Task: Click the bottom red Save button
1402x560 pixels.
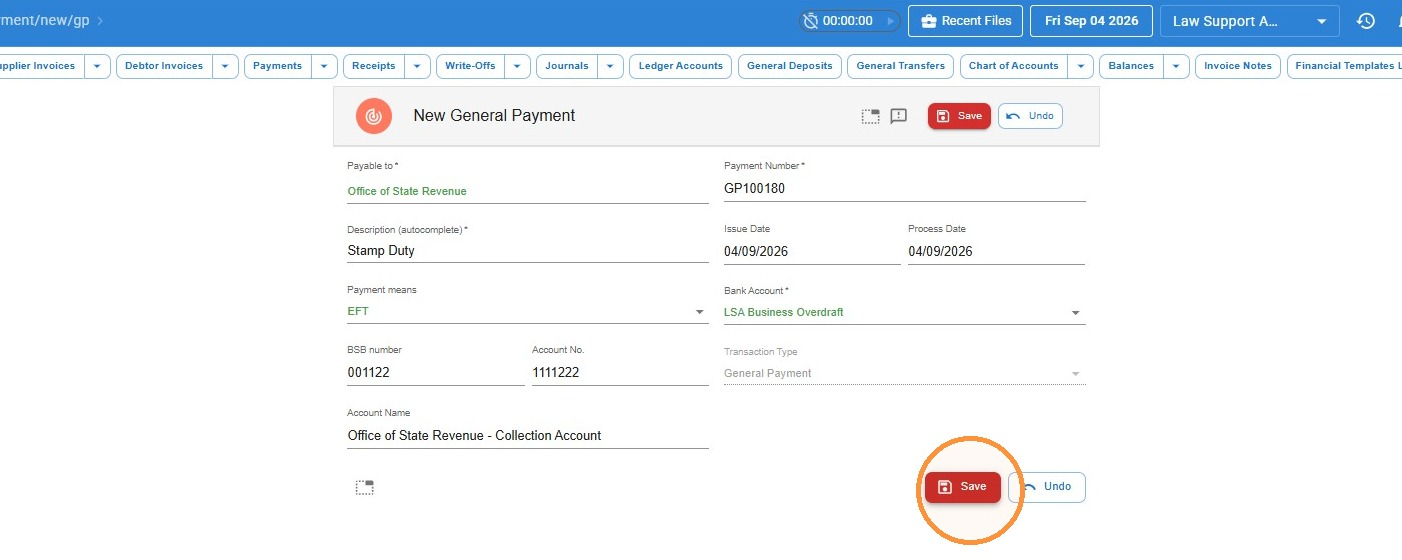Action: click(962, 487)
